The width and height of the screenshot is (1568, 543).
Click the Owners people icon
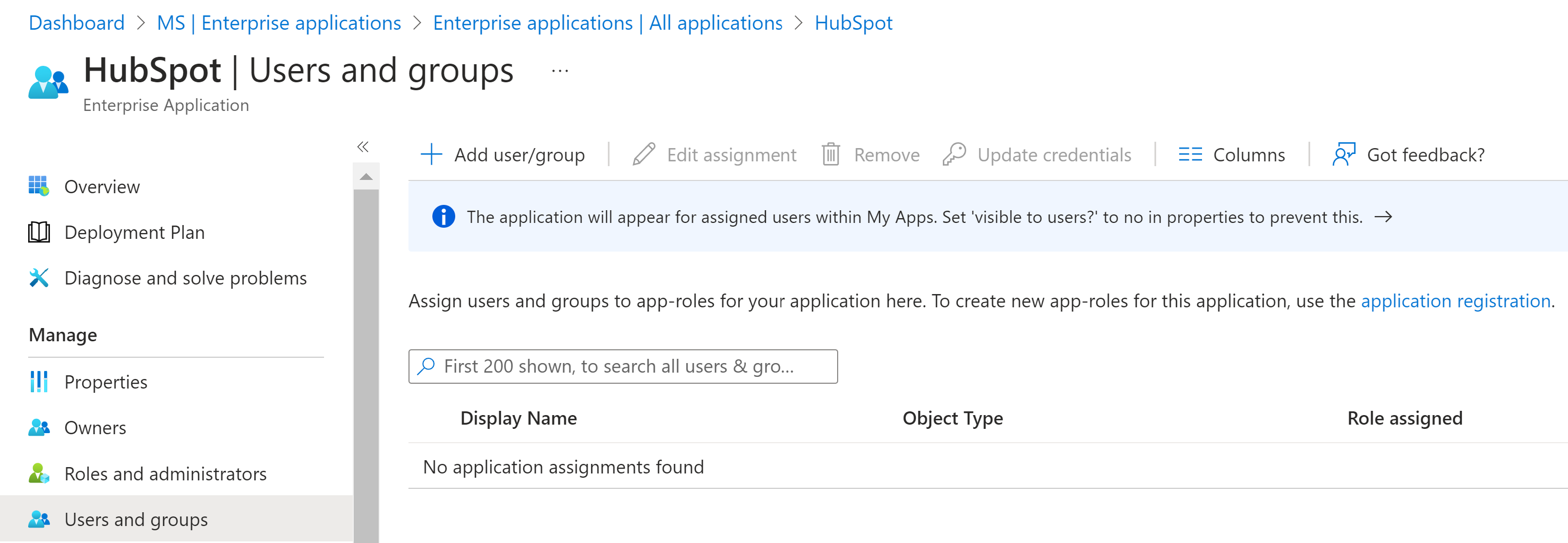coord(39,427)
